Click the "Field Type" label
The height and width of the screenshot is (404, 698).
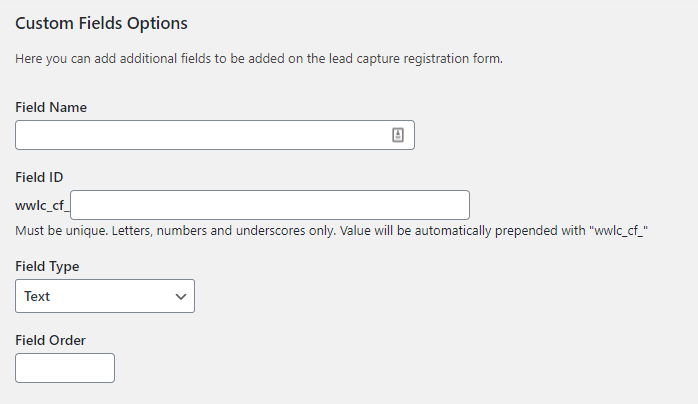(x=48, y=267)
